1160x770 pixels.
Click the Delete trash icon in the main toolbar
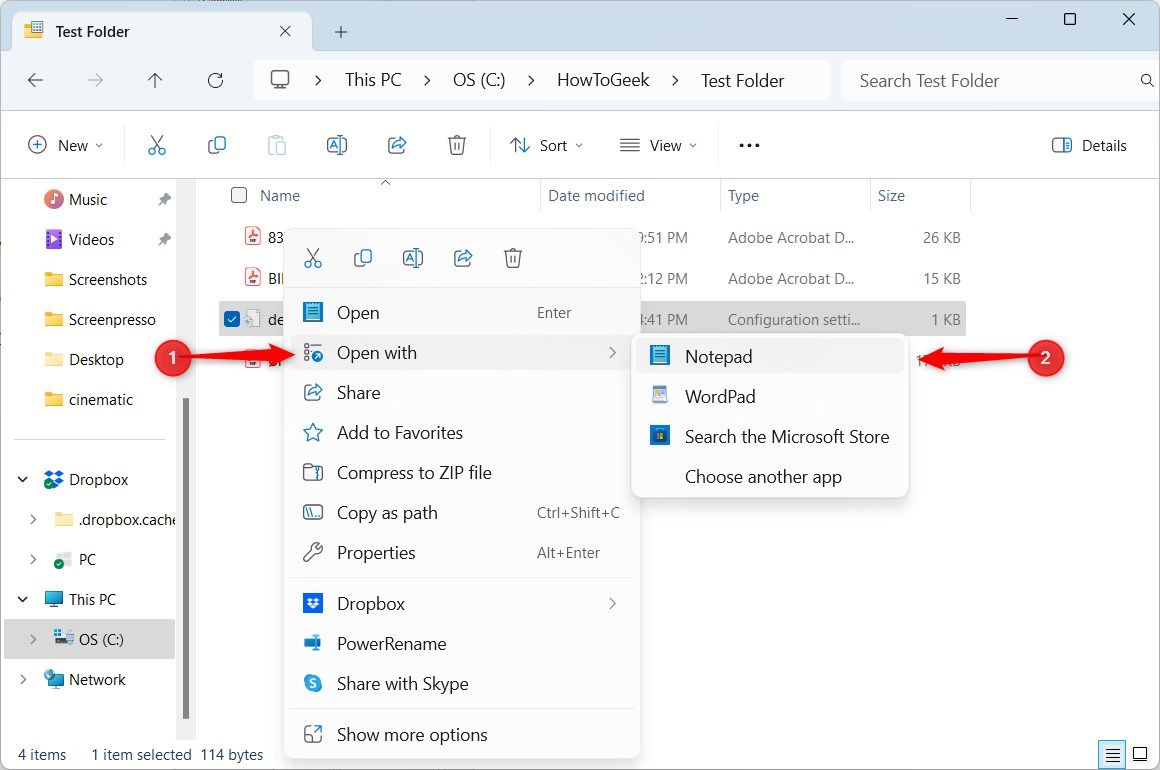pyautogui.click(x=457, y=145)
